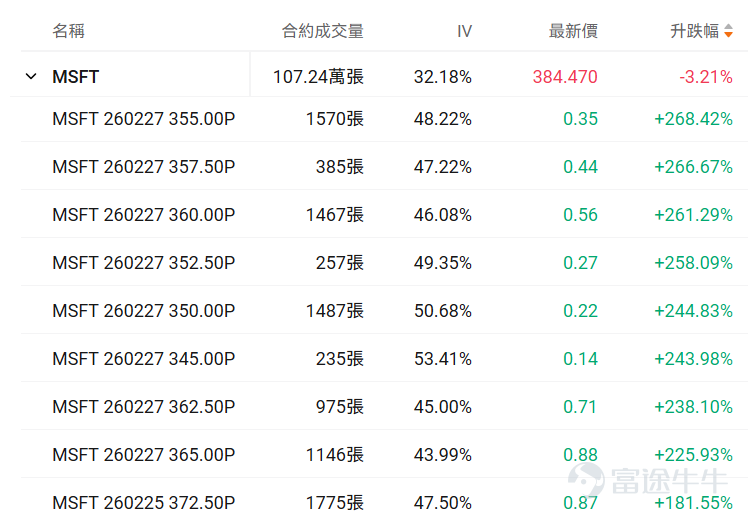Open option MSFT 260227 365.00P

coord(144,455)
